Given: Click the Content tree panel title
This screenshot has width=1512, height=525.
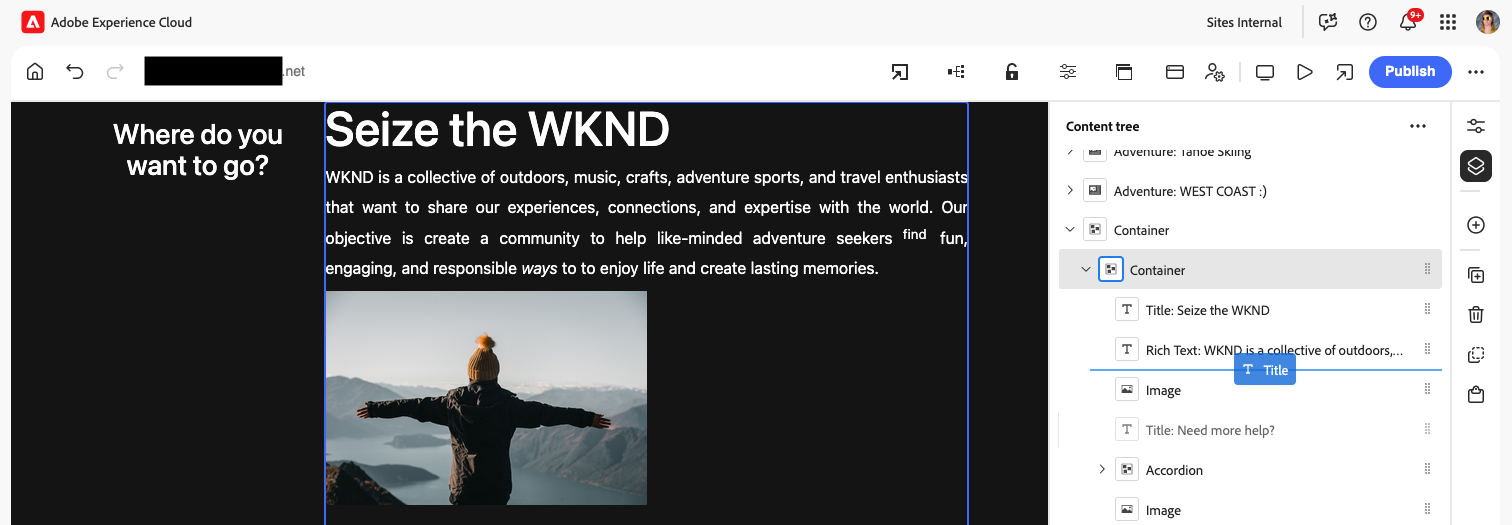Looking at the screenshot, I should pos(1103,126).
